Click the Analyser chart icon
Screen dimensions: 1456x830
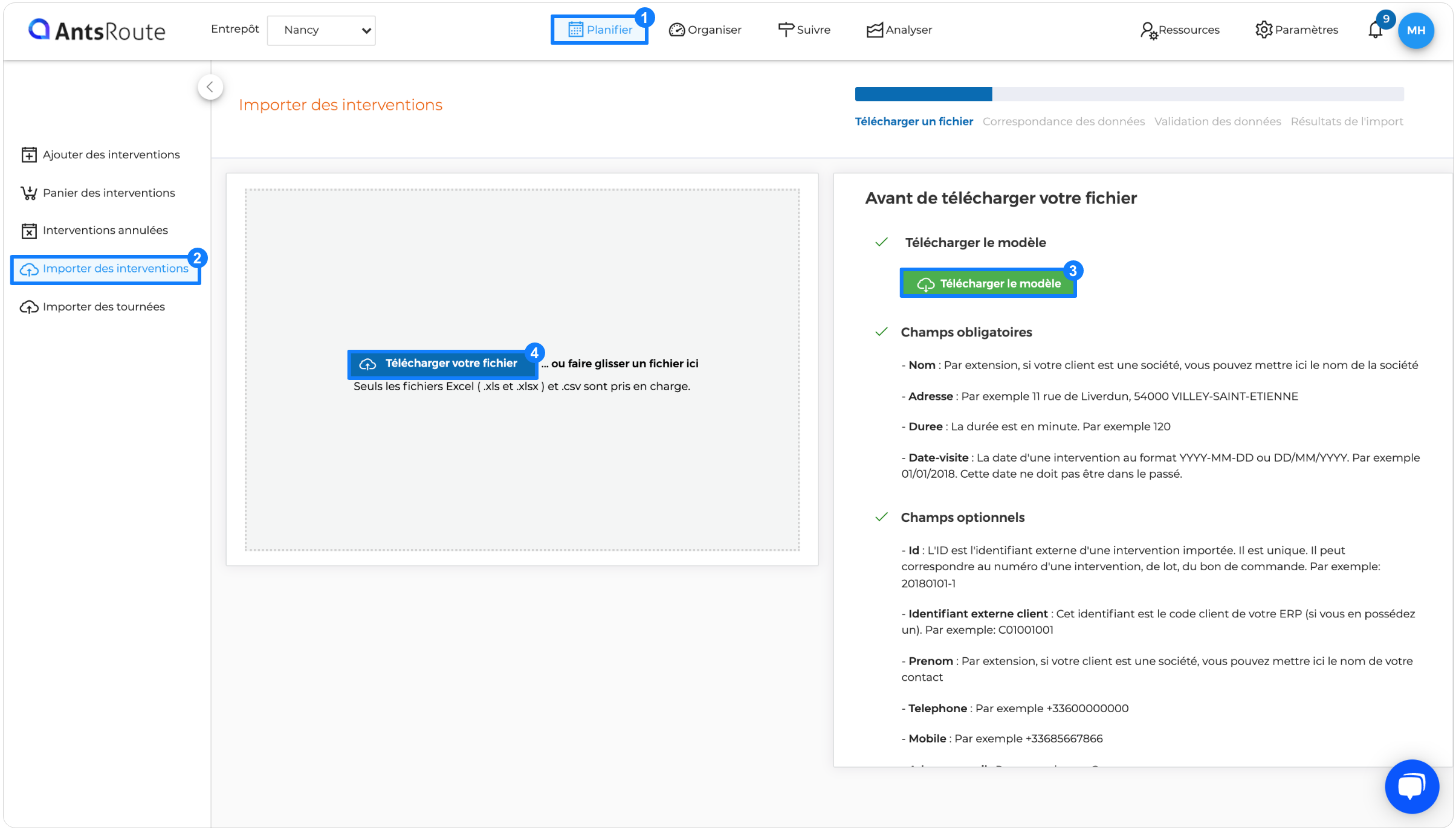[875, 30]
